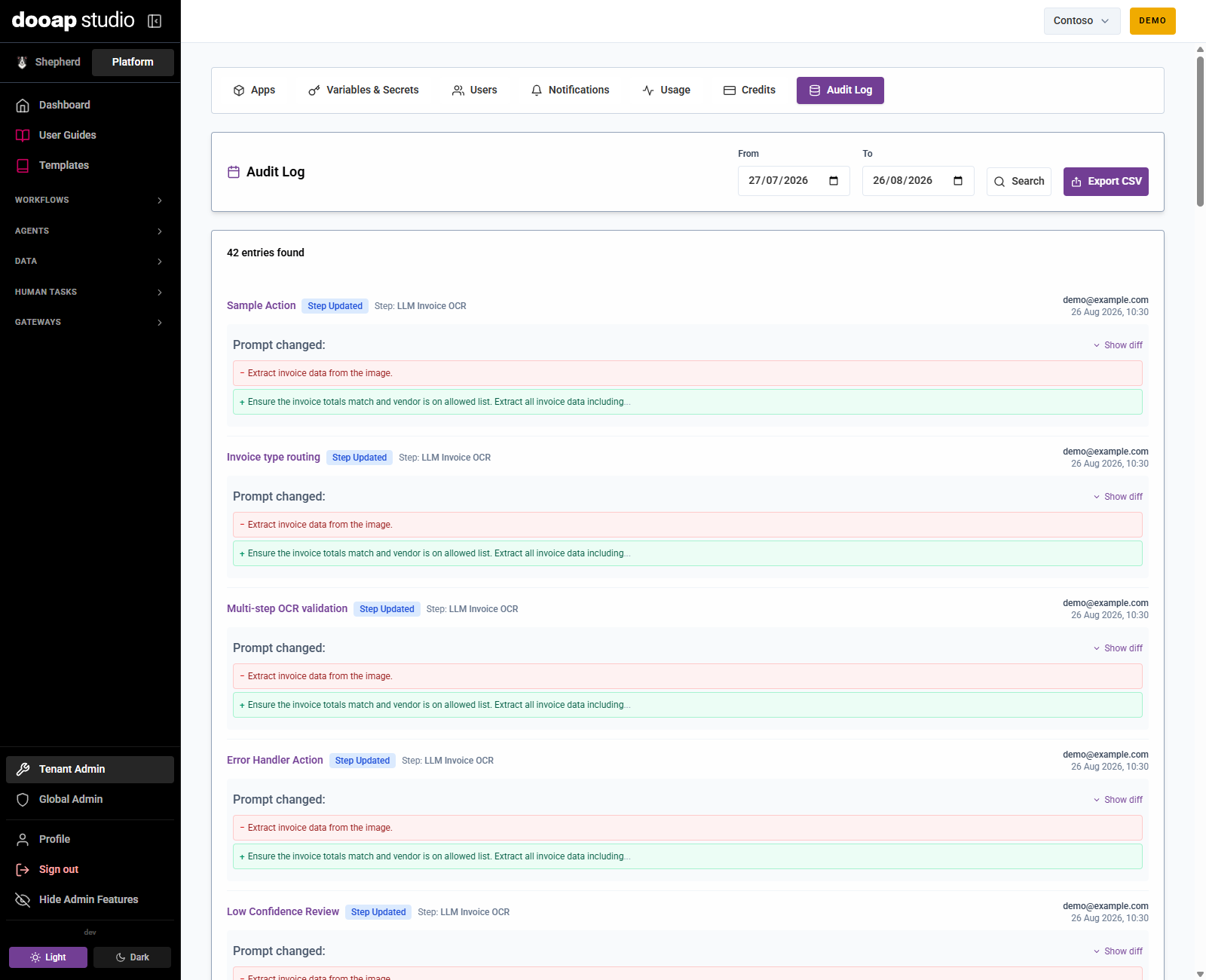Click the From date input field
1206x980 pixels.
pos(794,181)
